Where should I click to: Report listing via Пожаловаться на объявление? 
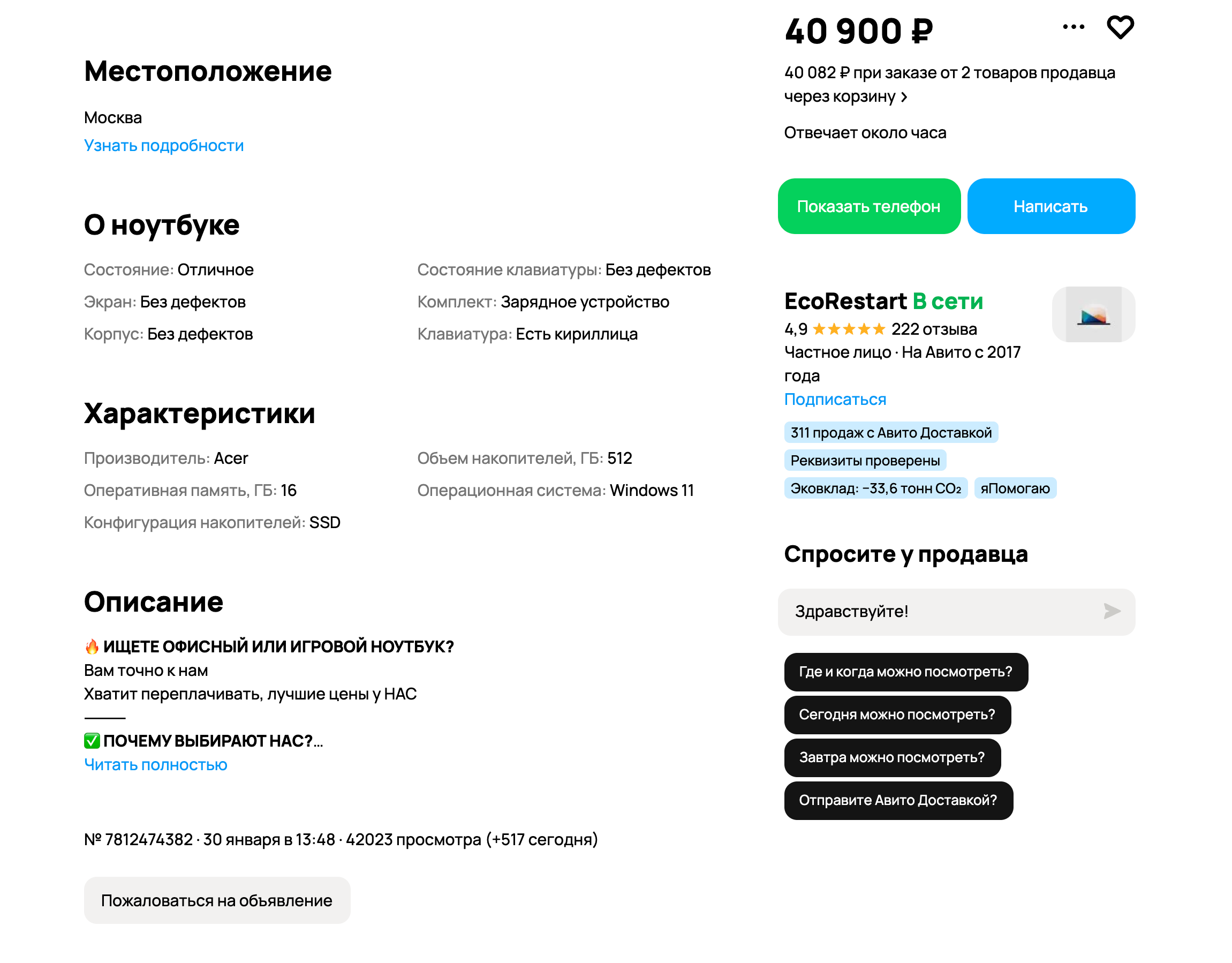[x=217, y=900]
